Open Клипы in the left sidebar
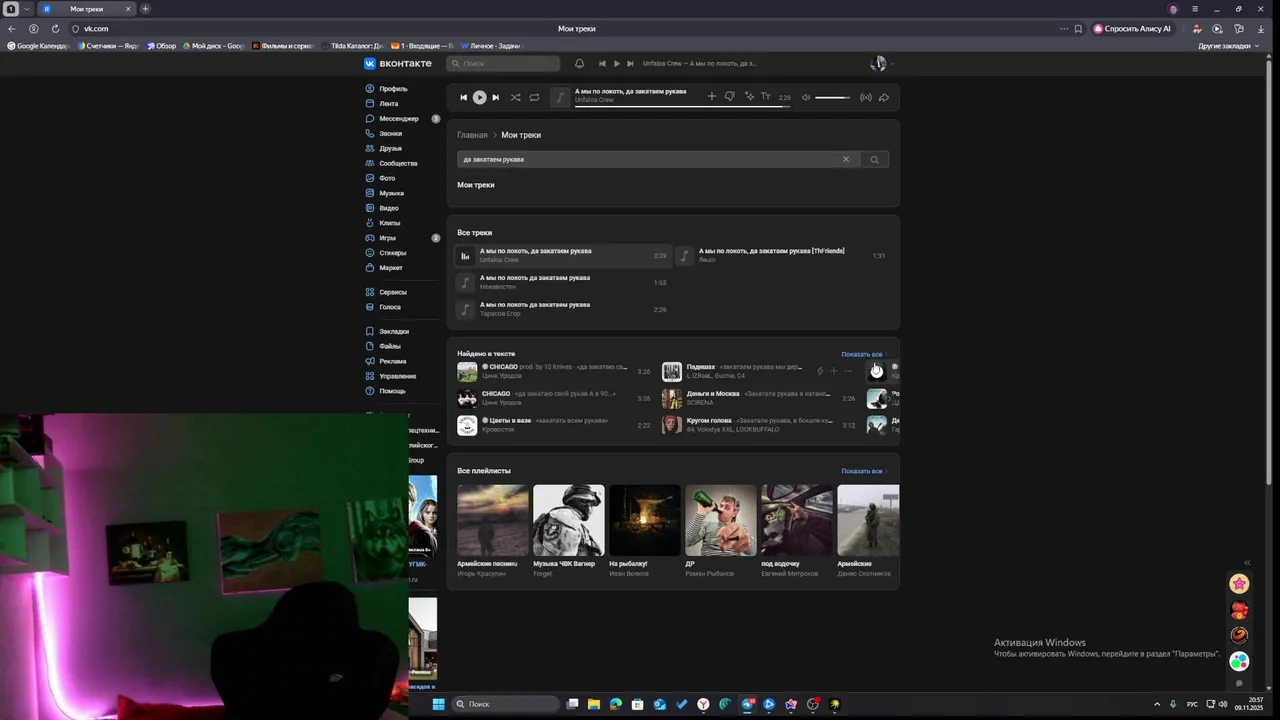 pos(389,223)
